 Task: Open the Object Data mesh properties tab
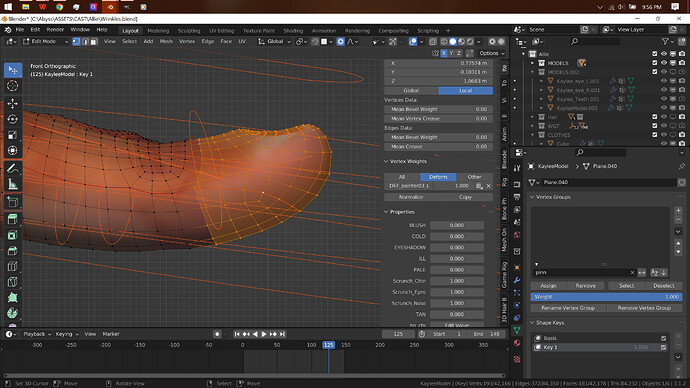(x=517, y=330)
